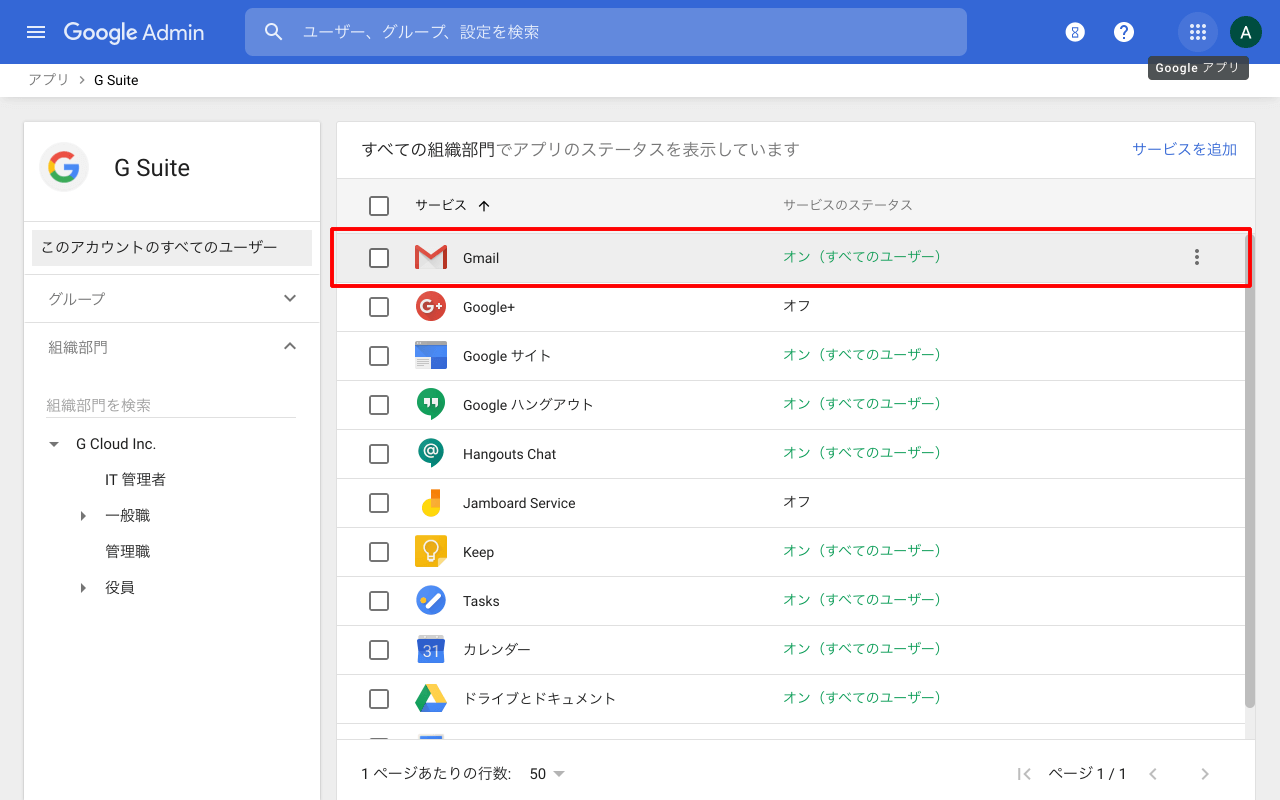
Task: Click Google+ status オフ
Action: [797, 306]
